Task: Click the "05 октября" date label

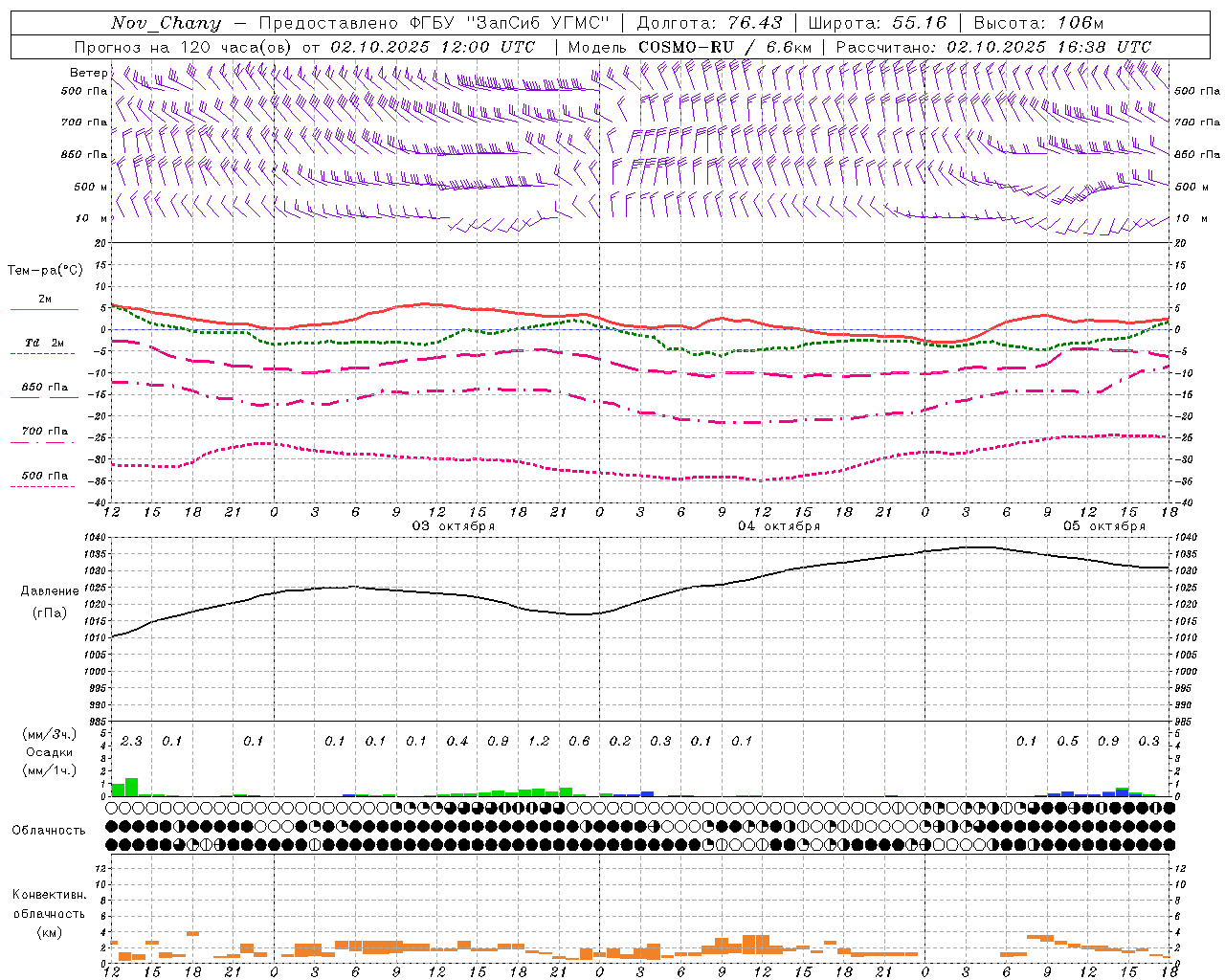Action: [1104, 526]
